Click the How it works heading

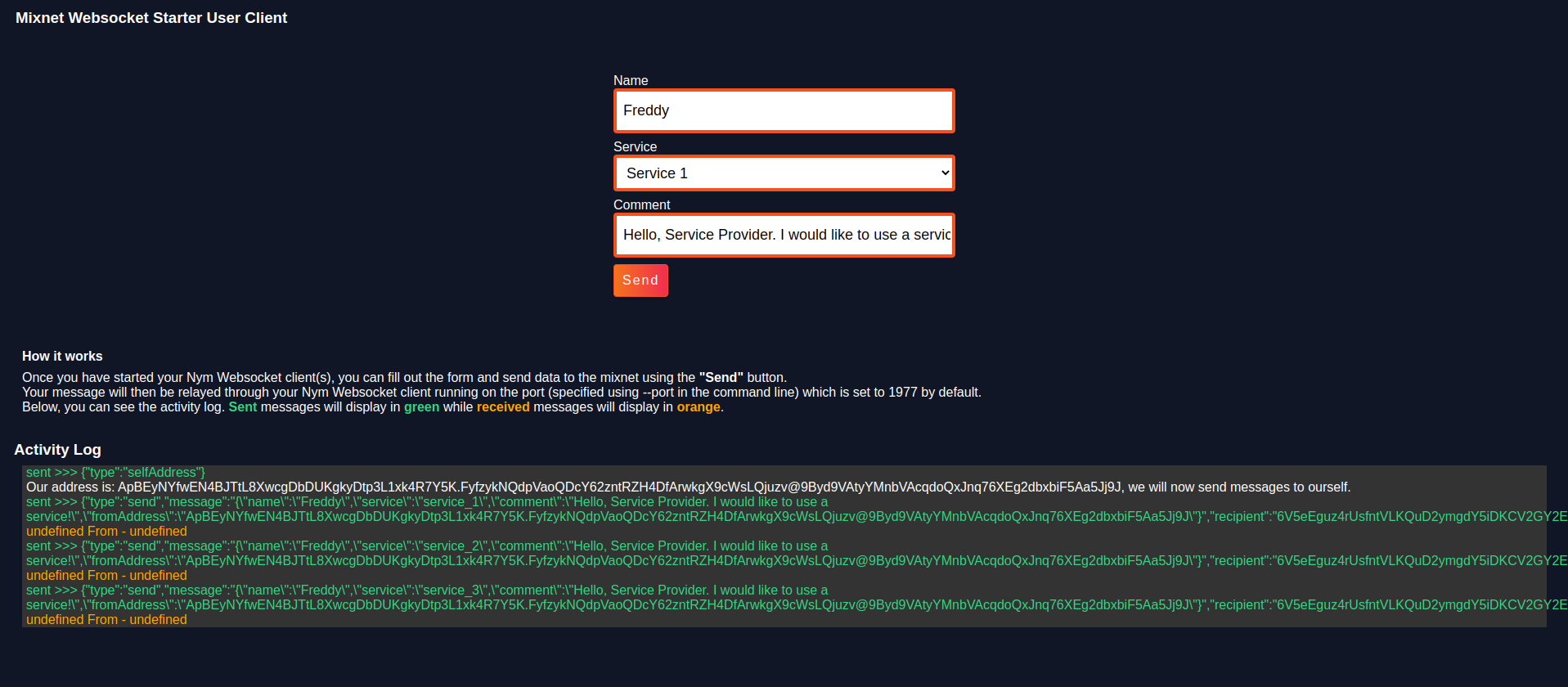click(x=62, y=356)
